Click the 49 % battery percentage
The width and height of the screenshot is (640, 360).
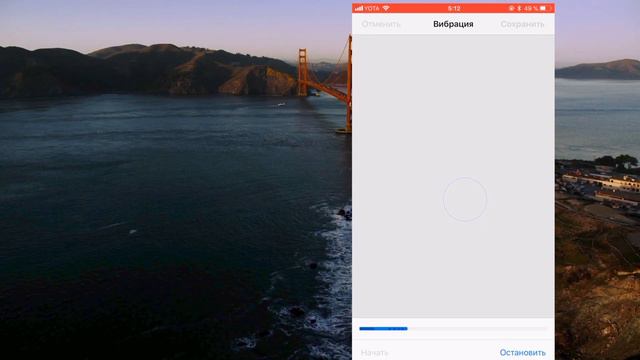click(x=531, y=8)
